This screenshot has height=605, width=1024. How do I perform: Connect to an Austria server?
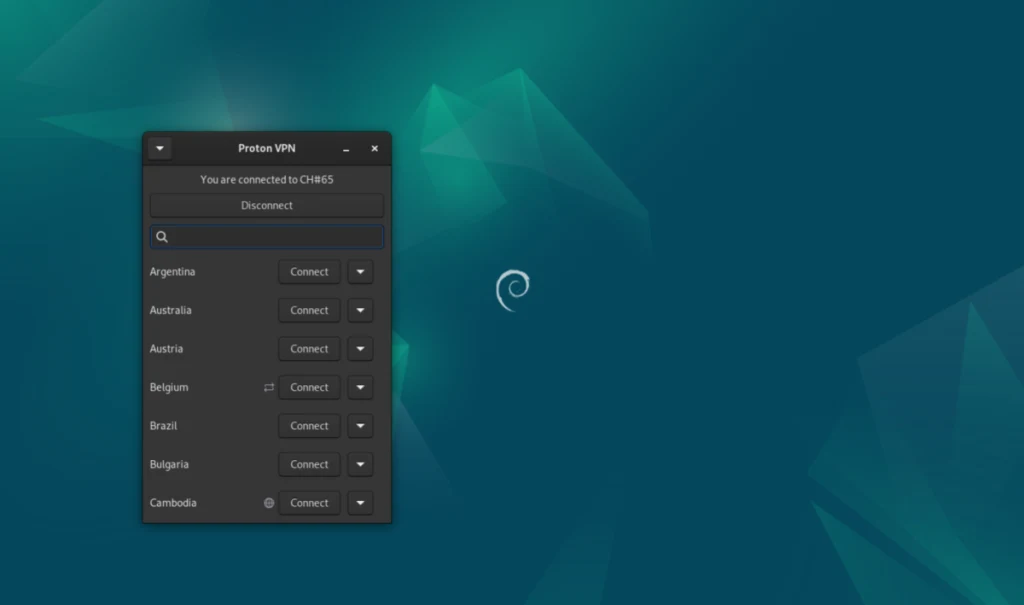(x=309, y=348)
